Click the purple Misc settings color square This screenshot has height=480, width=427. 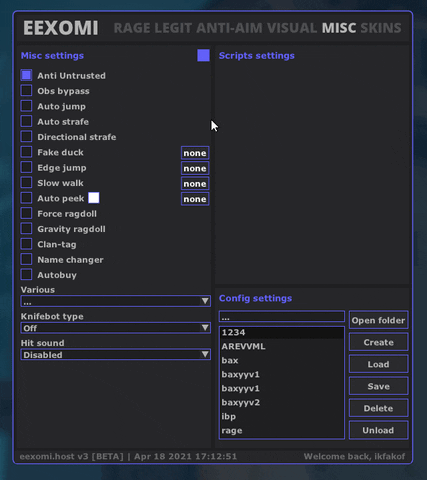203,55
